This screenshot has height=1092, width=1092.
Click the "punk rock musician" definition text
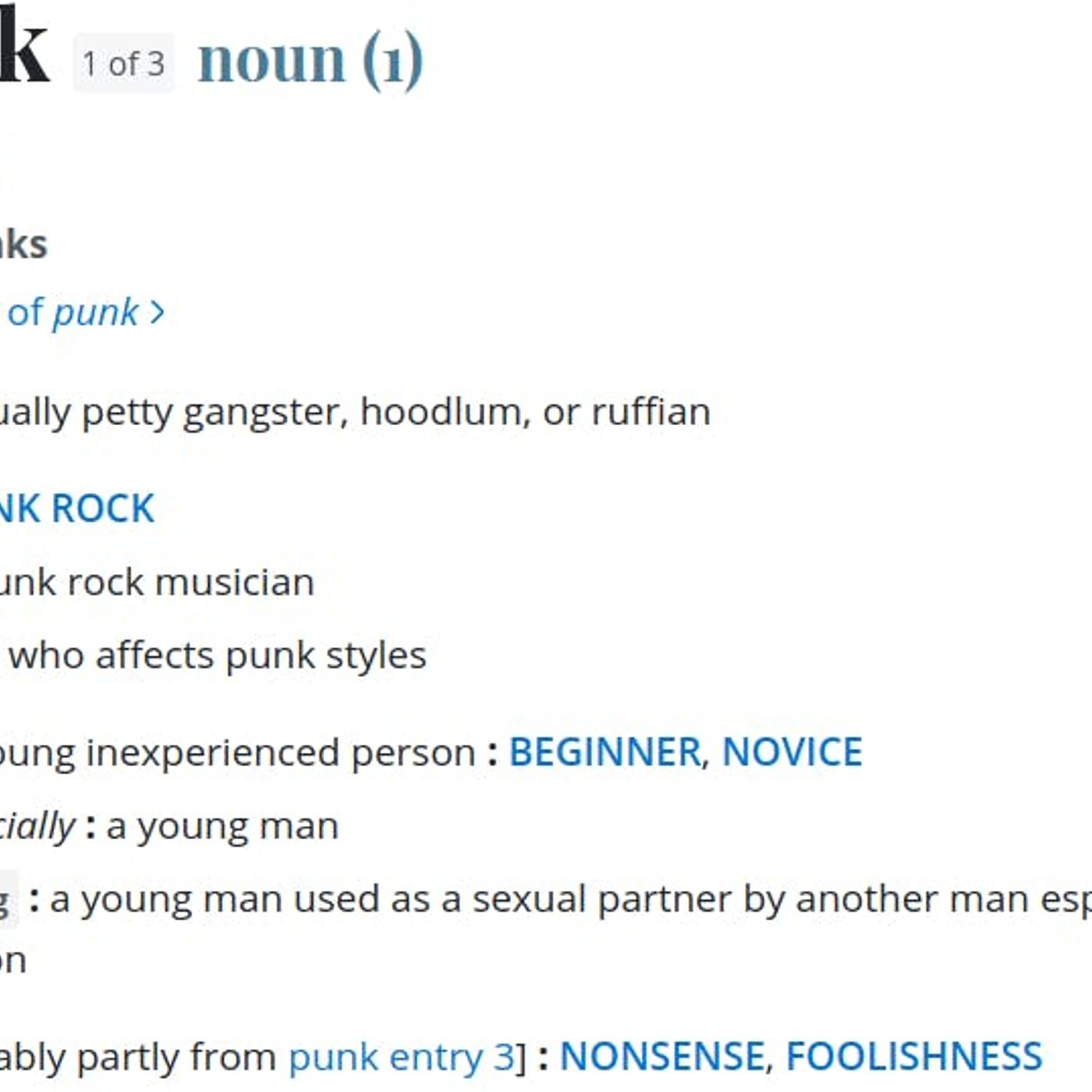coord(157,583)
